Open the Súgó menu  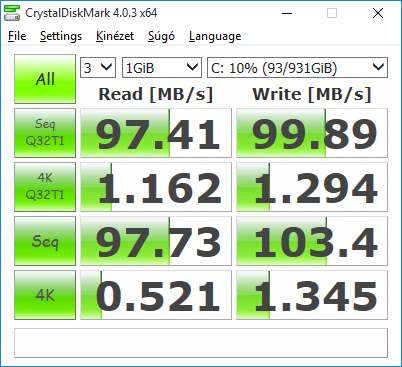(161, 36)
